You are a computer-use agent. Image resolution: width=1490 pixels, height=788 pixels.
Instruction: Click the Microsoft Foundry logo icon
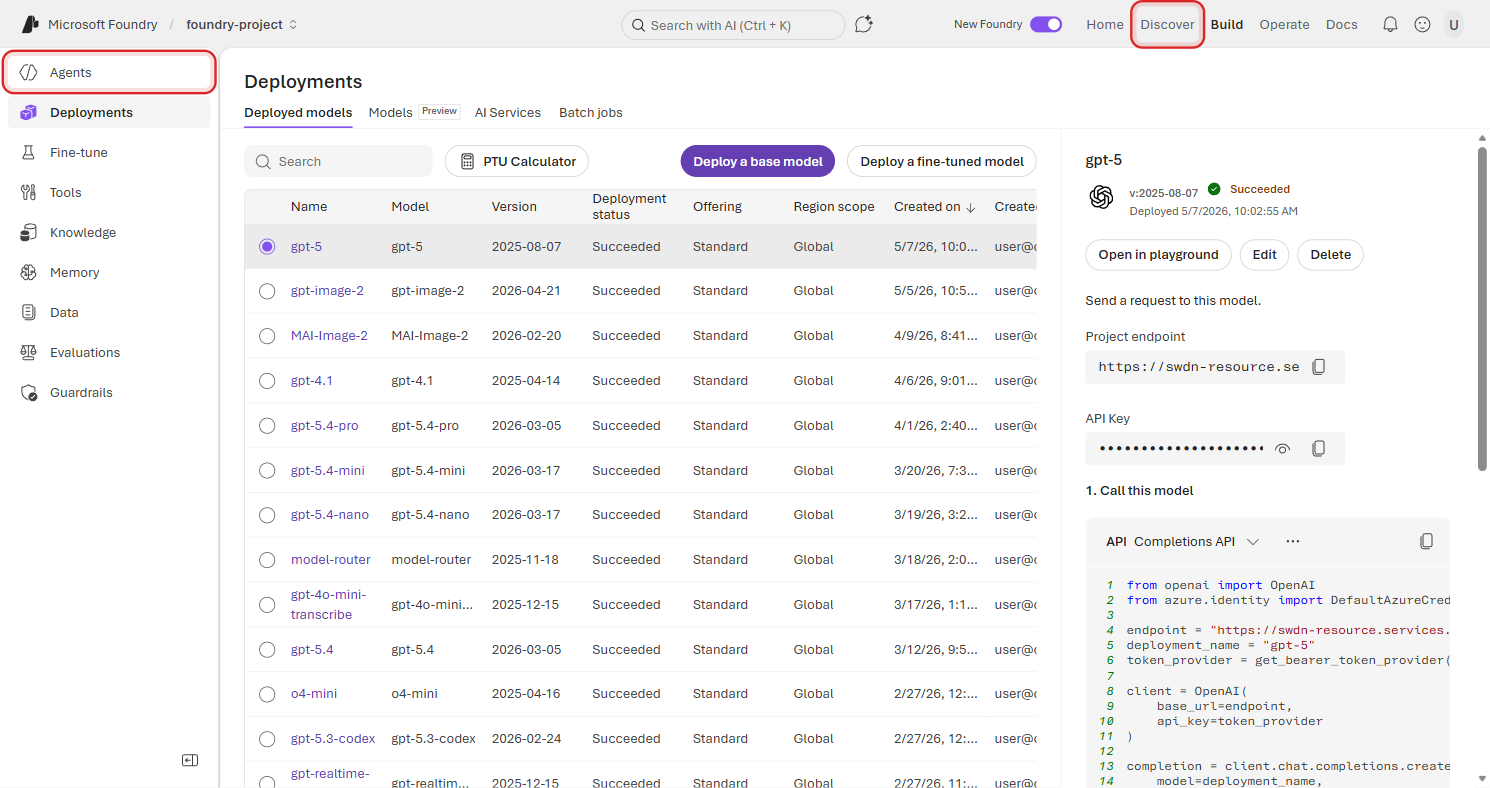tap(30, 24)
